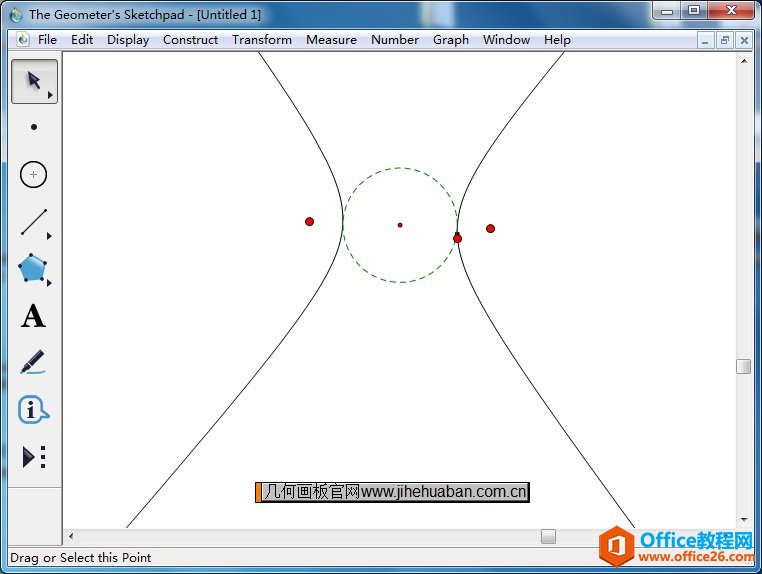
Task: Open the Construct menu
Action: point(190,40)
